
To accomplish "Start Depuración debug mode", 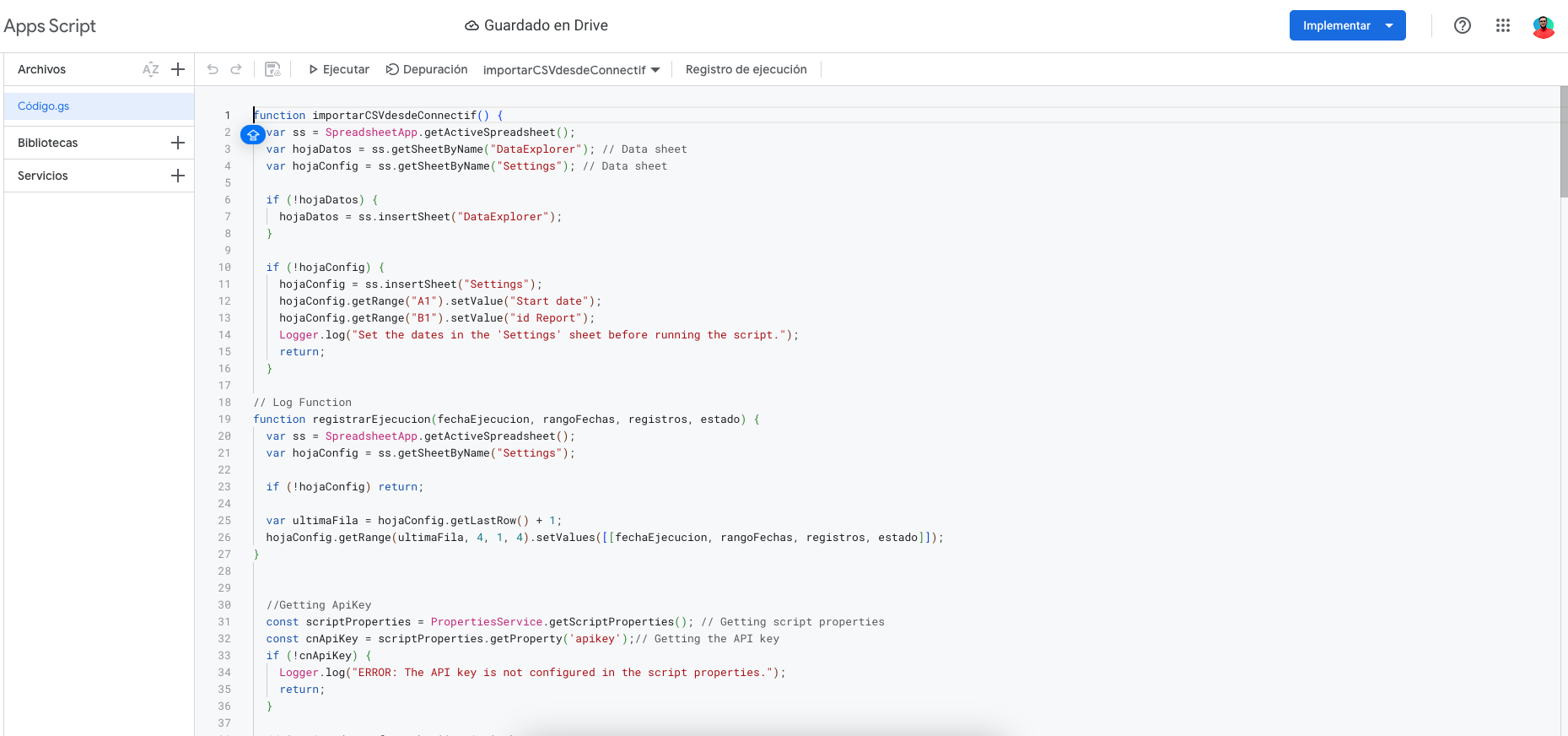I will [x=427, y=69].
